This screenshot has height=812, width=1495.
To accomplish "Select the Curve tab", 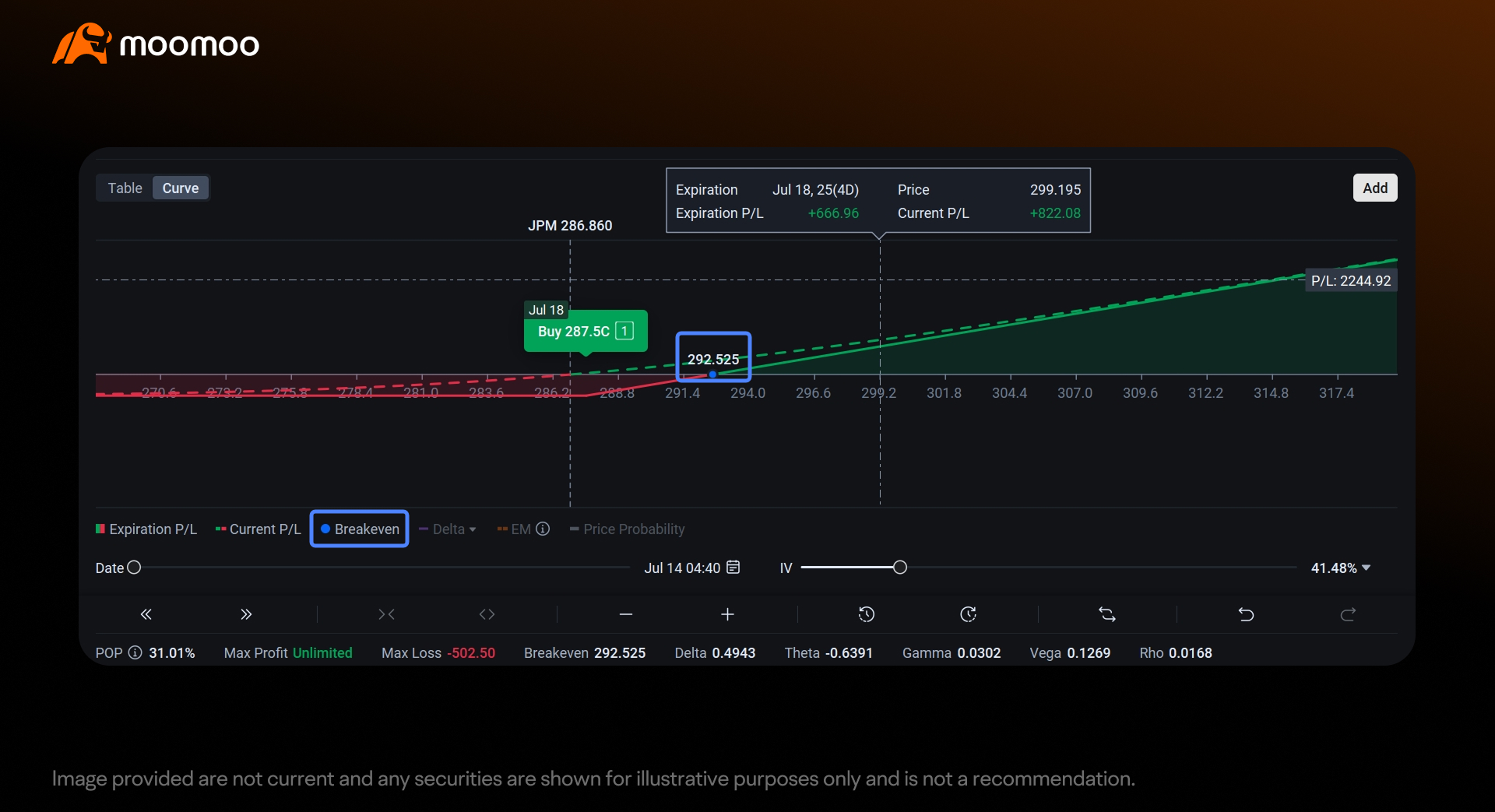I will [180, 188].
